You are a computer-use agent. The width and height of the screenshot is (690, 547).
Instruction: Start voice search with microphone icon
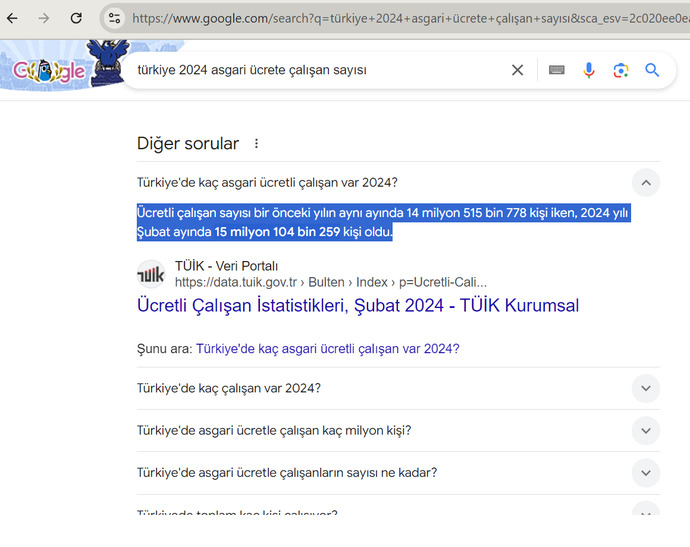589,70
